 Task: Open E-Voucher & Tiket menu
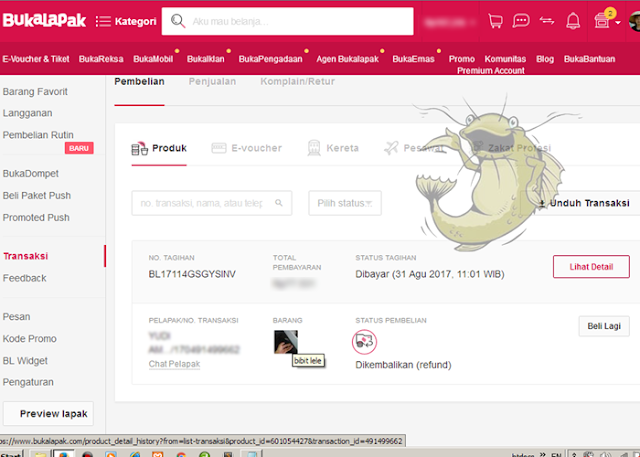point(36,59)
